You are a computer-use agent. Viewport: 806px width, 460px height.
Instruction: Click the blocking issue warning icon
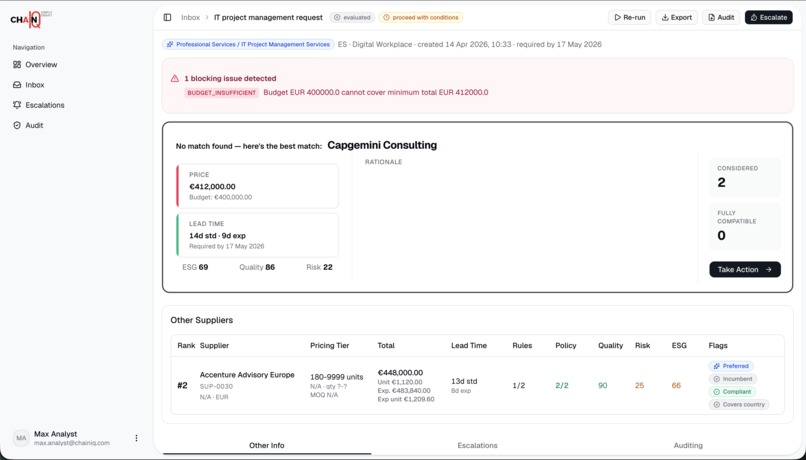tap(175, 79)
